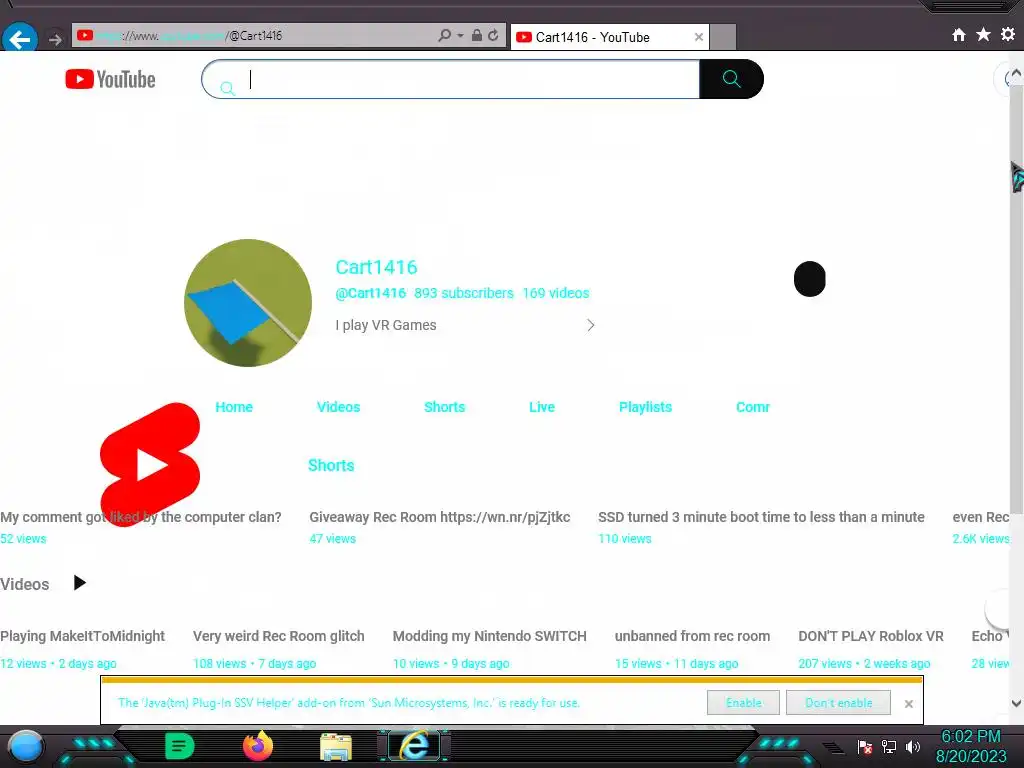1024x768 pixels.
Task: Click the Shorts section heading
Action: tap(331, 466)
